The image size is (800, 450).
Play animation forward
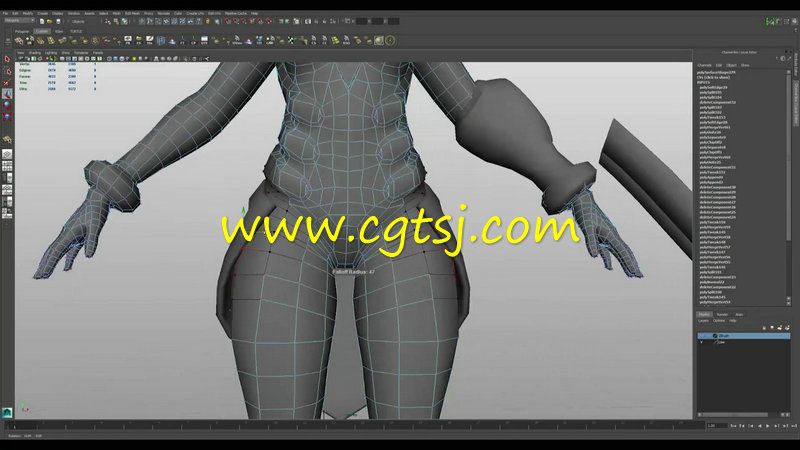point(768,426)
